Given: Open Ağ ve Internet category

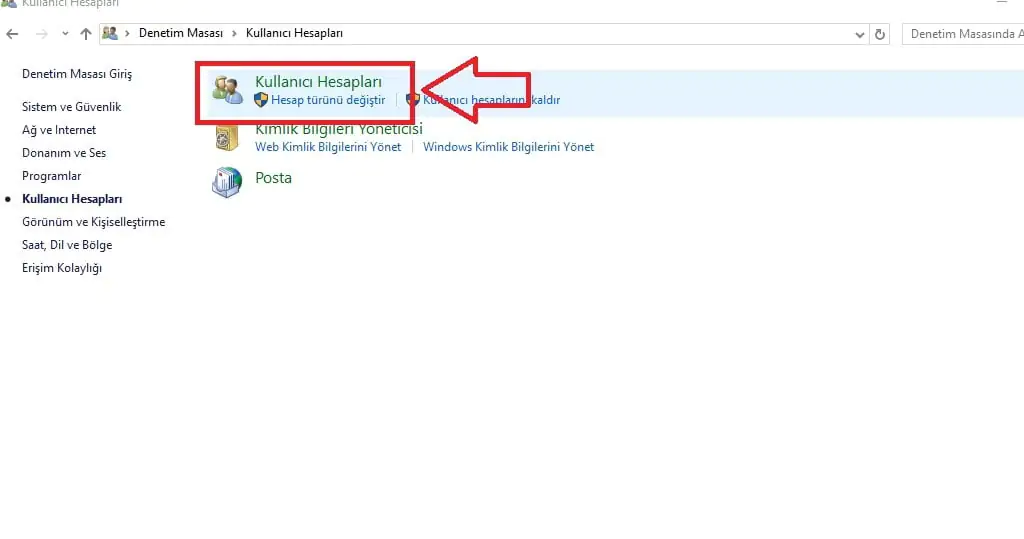Looking at the screenshot, I should pyautogui.click(x=59, y=130).
